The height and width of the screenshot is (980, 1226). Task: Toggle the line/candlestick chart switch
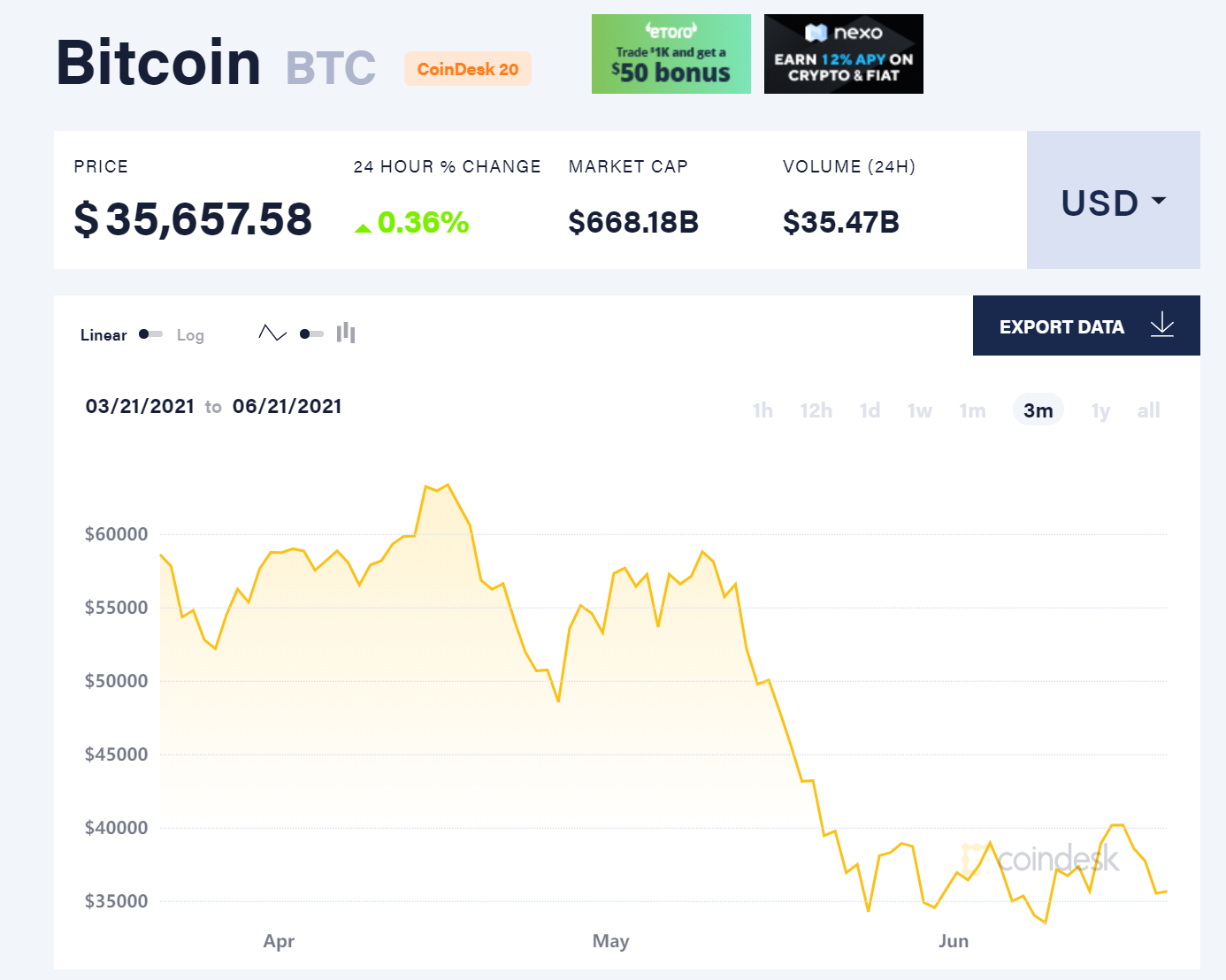311,334
